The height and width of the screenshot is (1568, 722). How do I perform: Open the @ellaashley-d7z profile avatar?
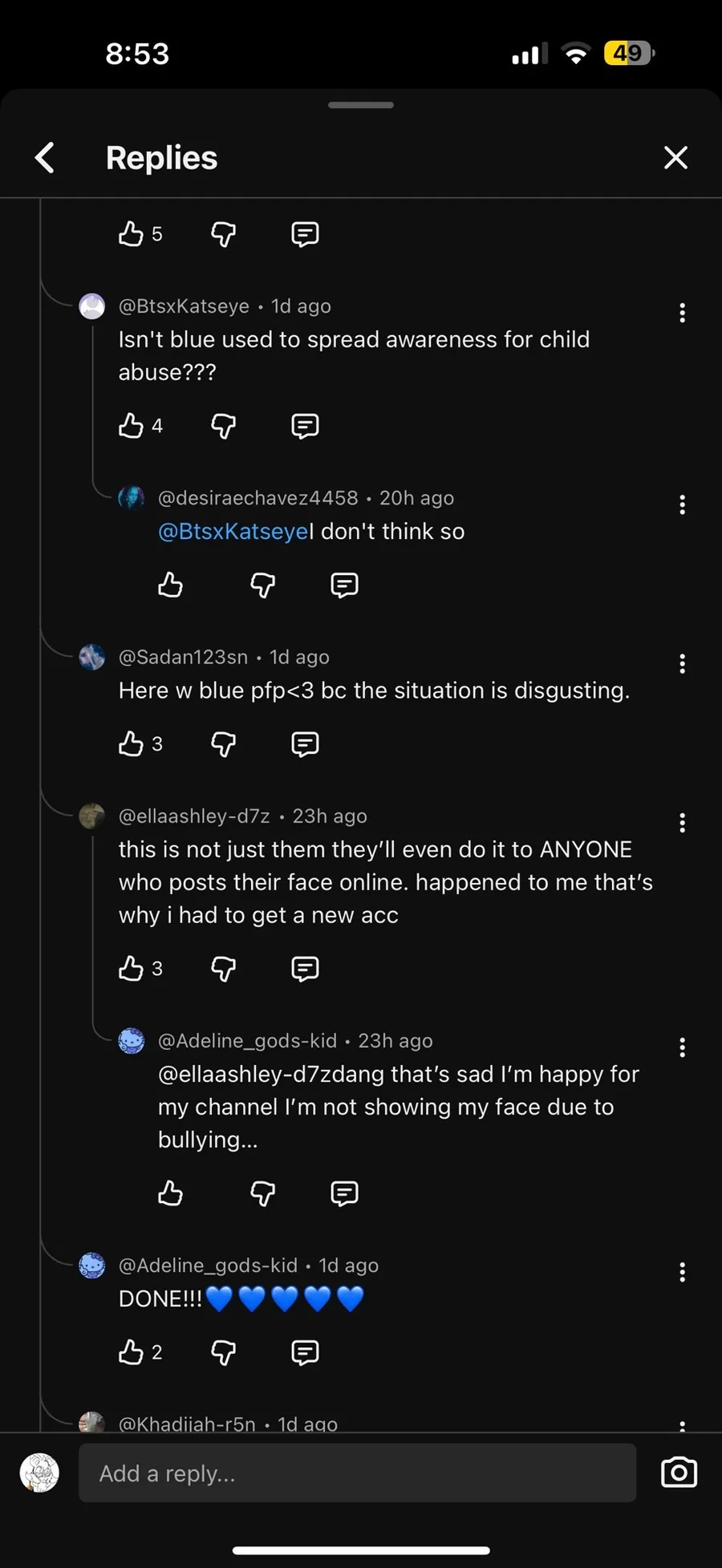coord(92,816)
